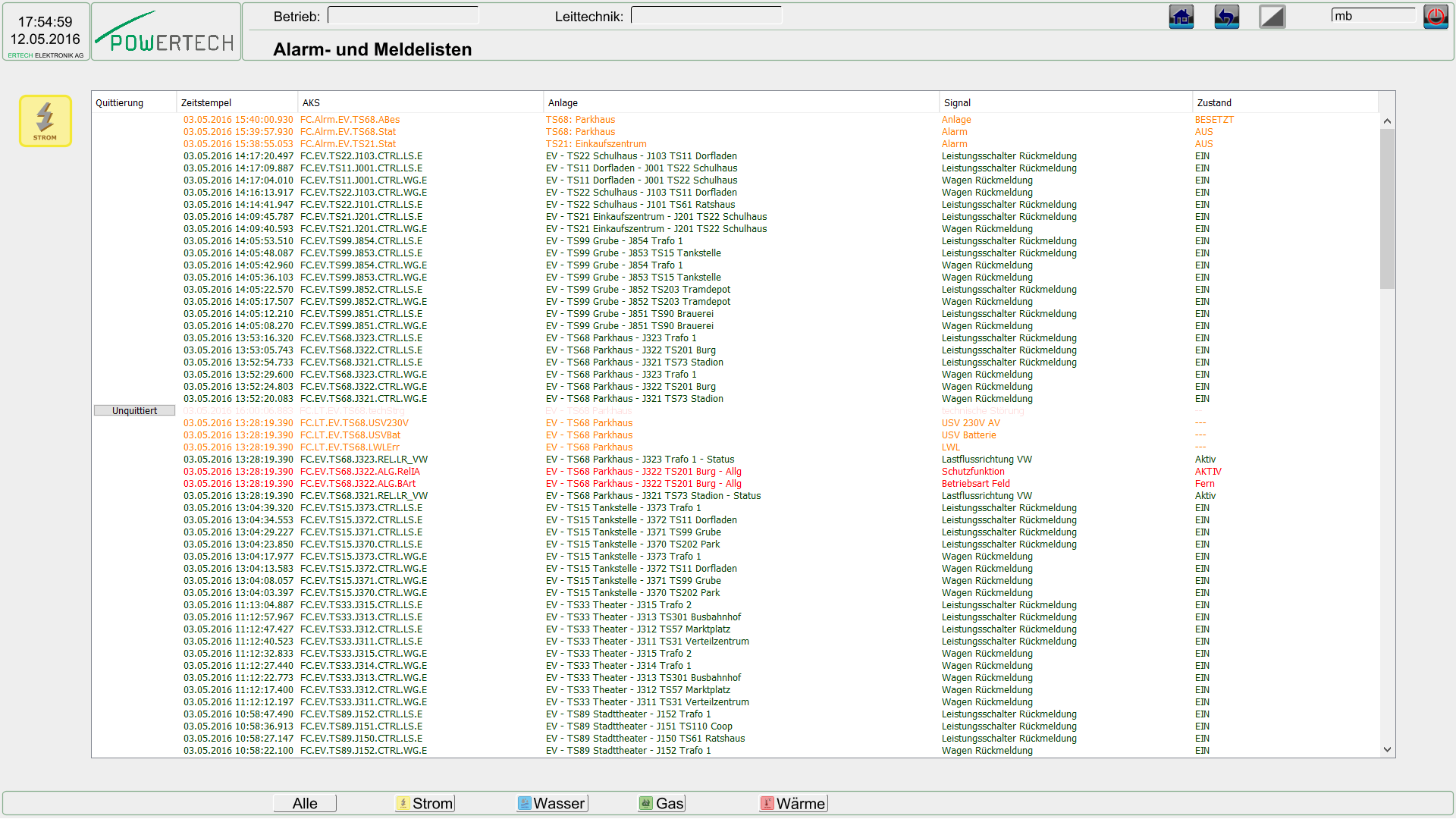Screen dimensions: 1456x819
Task: Select row FC.EV.TS89.J150.CTRL.LS.E
Action: tap(736, 739)
